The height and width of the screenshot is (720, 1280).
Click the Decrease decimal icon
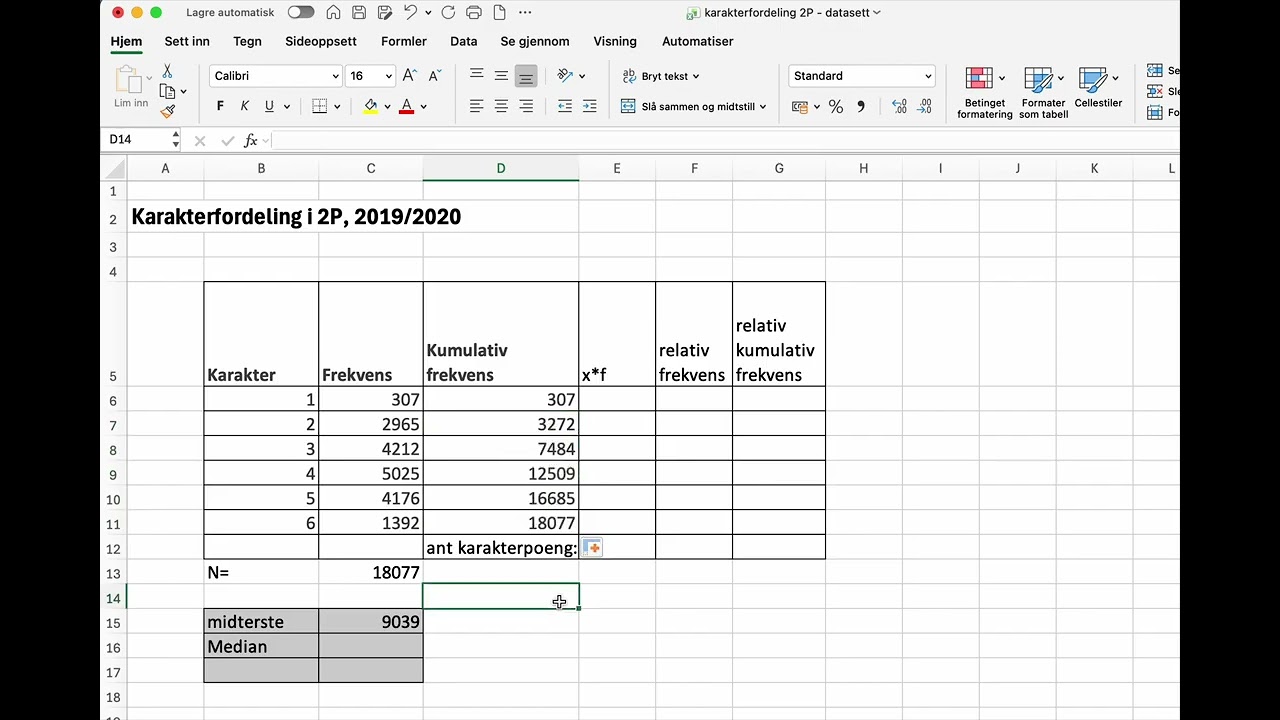coord(925,107)
